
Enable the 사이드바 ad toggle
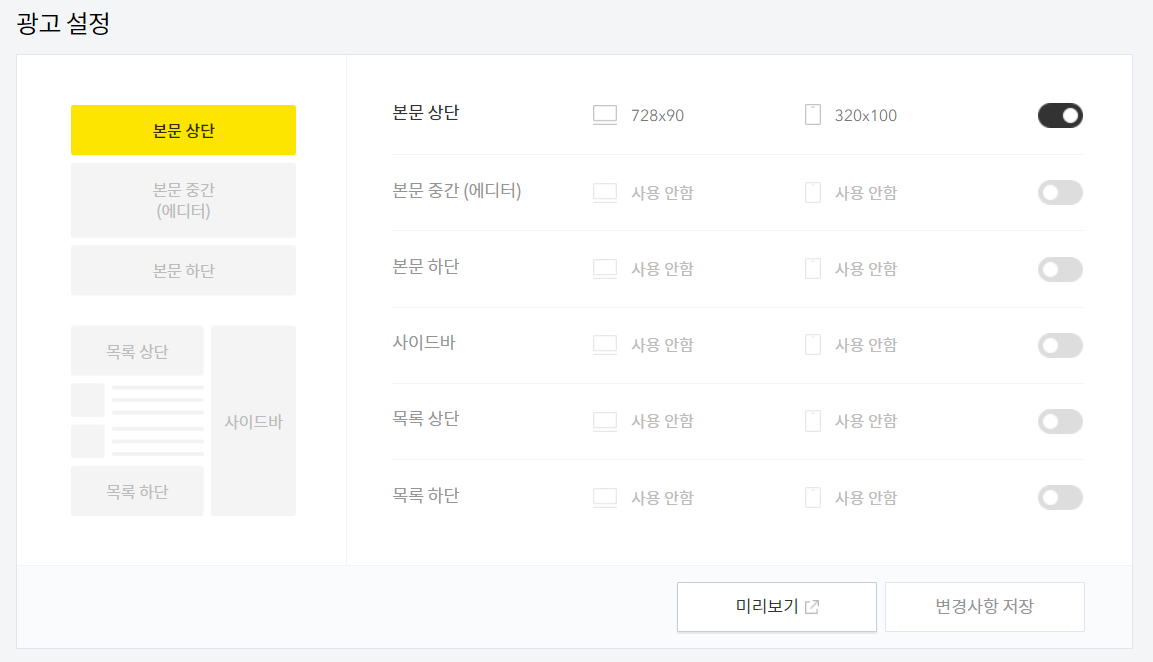[x=1060, y=345]
